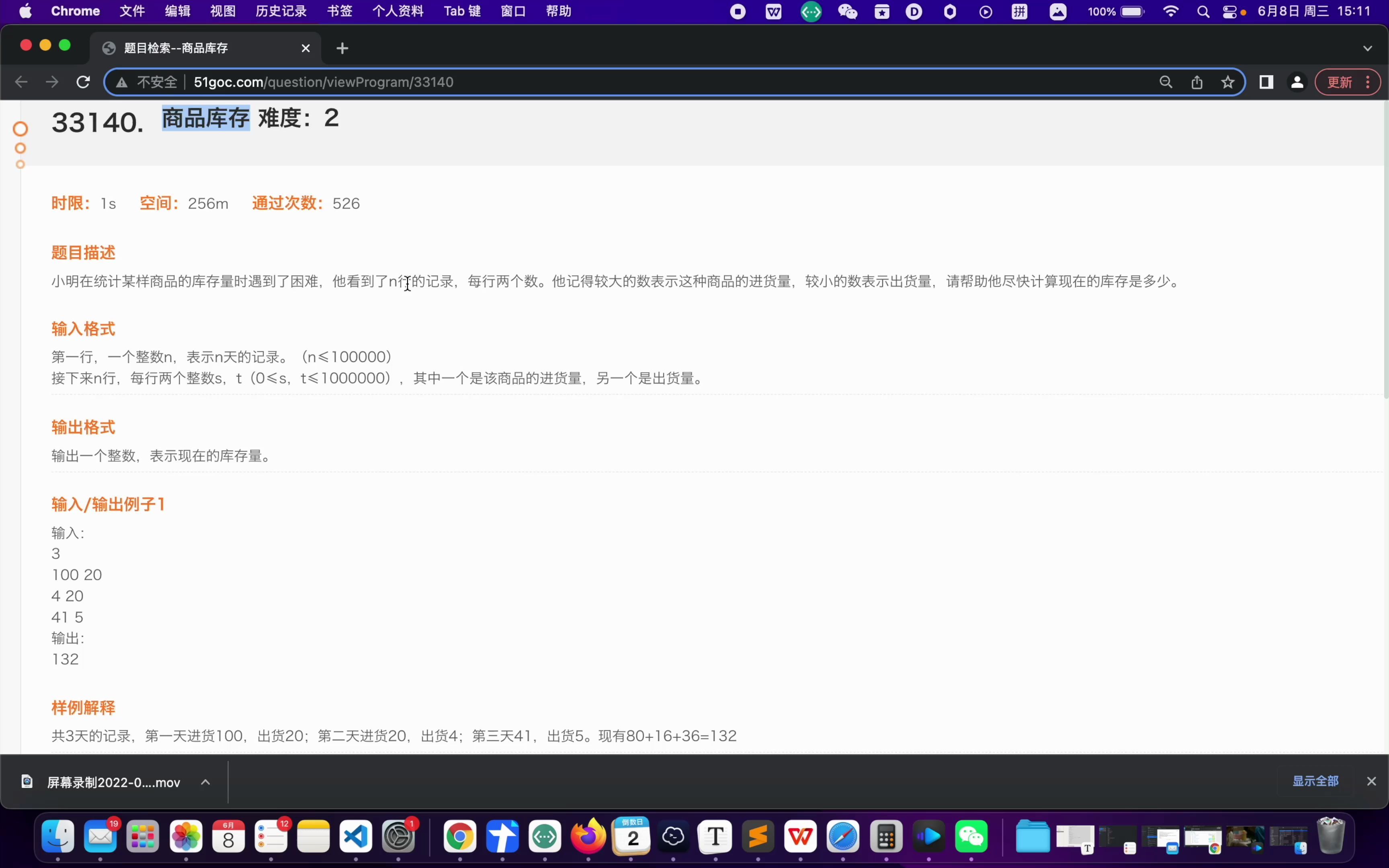Click the share page icon
1389x868 pixels.
point(1197,82)
